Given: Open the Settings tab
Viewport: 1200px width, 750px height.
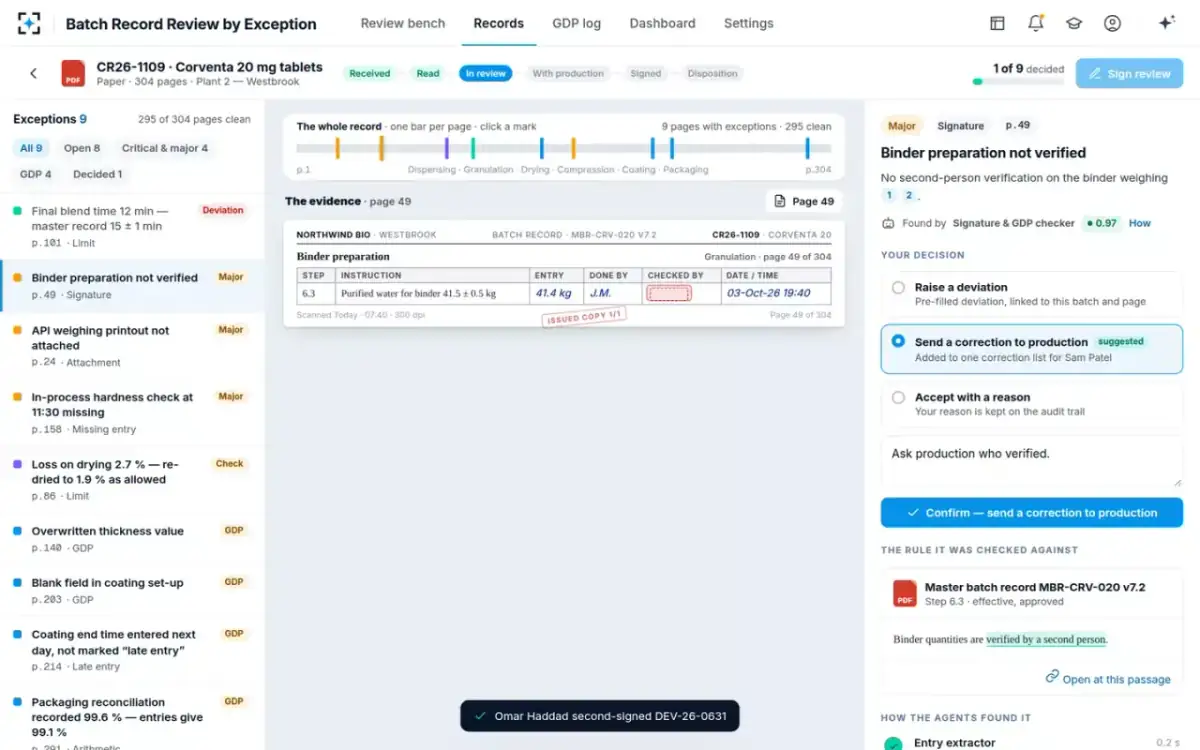Looking at the screenshot, I should click(749, 23).
